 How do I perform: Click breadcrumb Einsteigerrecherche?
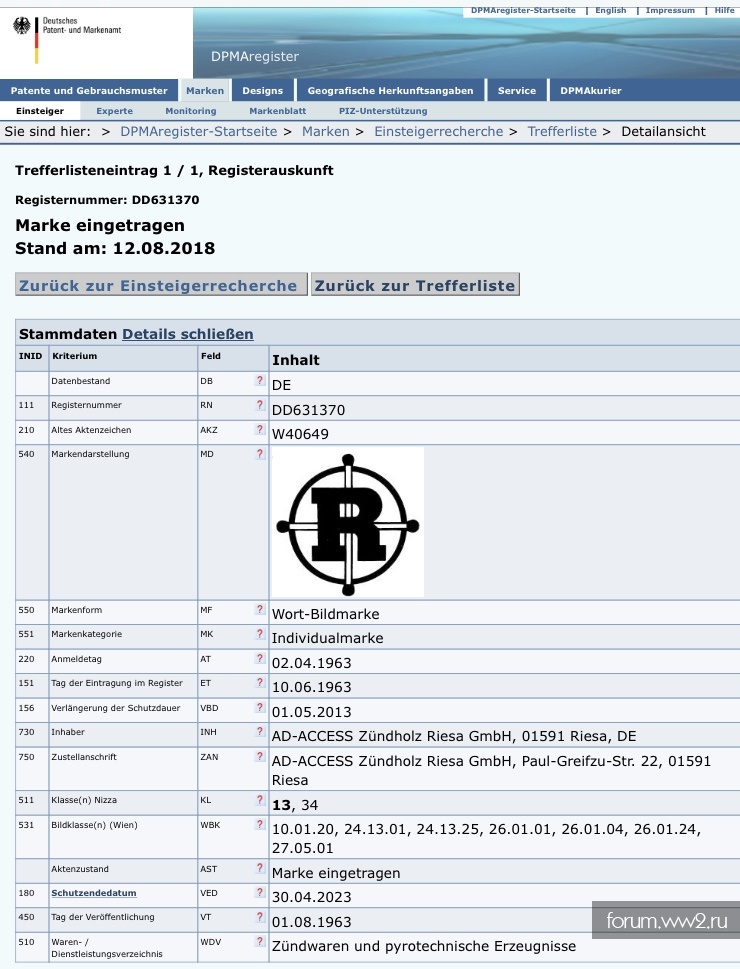(438, 132)
